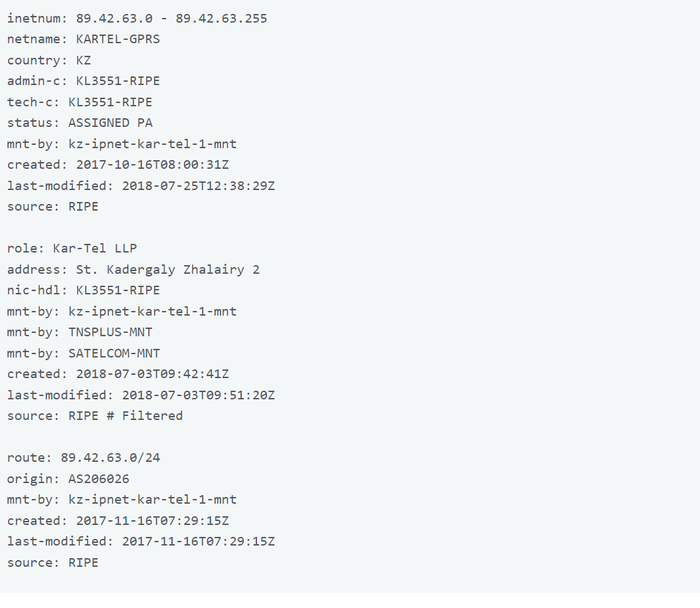Click the country KZ line

point(49,60)
